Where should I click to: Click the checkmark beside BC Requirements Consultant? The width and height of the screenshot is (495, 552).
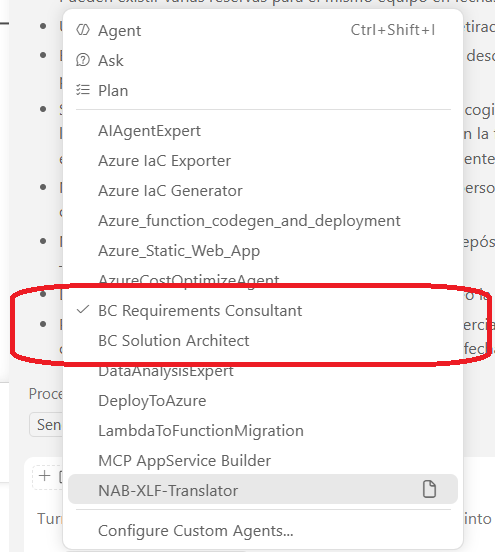point(83,310)
